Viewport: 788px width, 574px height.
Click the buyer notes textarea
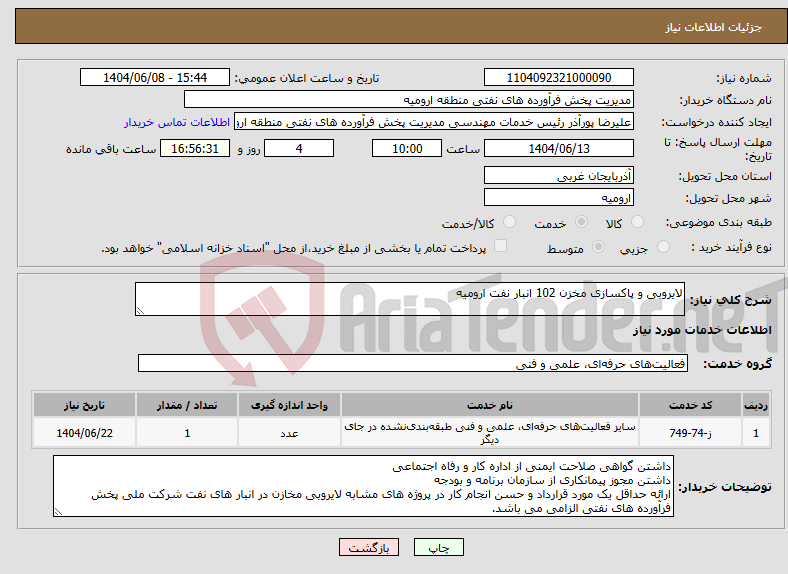(363, 486)
